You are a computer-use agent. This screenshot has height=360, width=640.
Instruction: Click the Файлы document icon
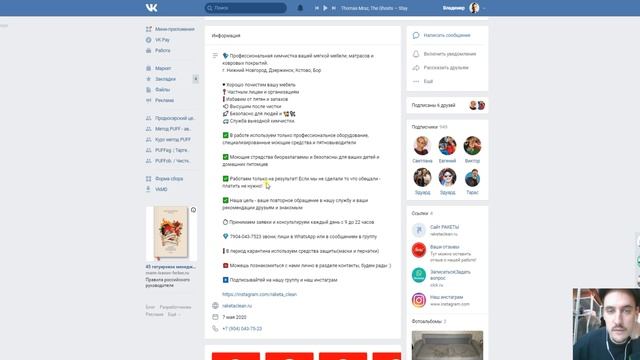point(149,89)
